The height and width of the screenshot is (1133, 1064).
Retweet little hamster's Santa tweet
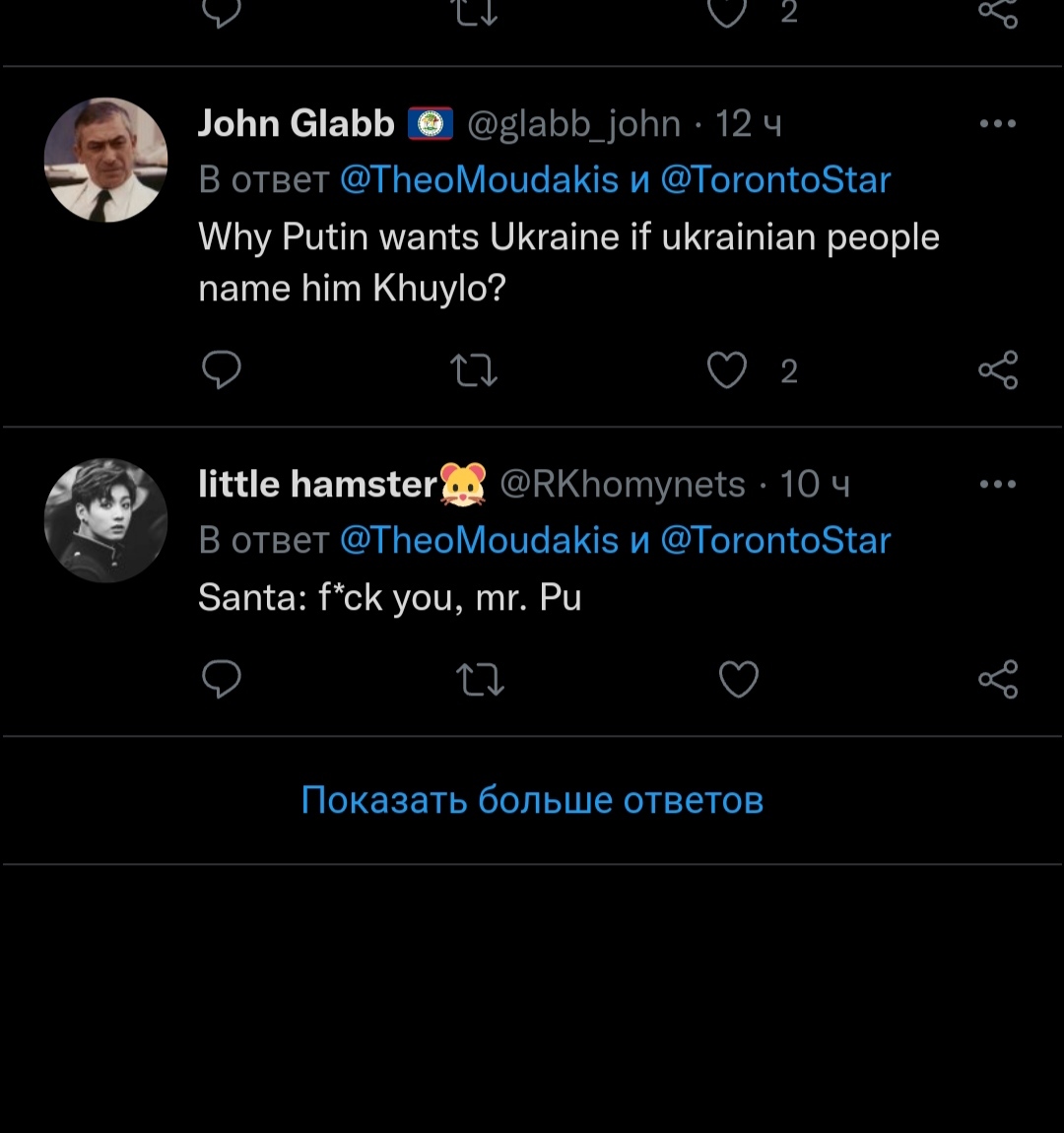pyautogui.click(x=480, y=679)
